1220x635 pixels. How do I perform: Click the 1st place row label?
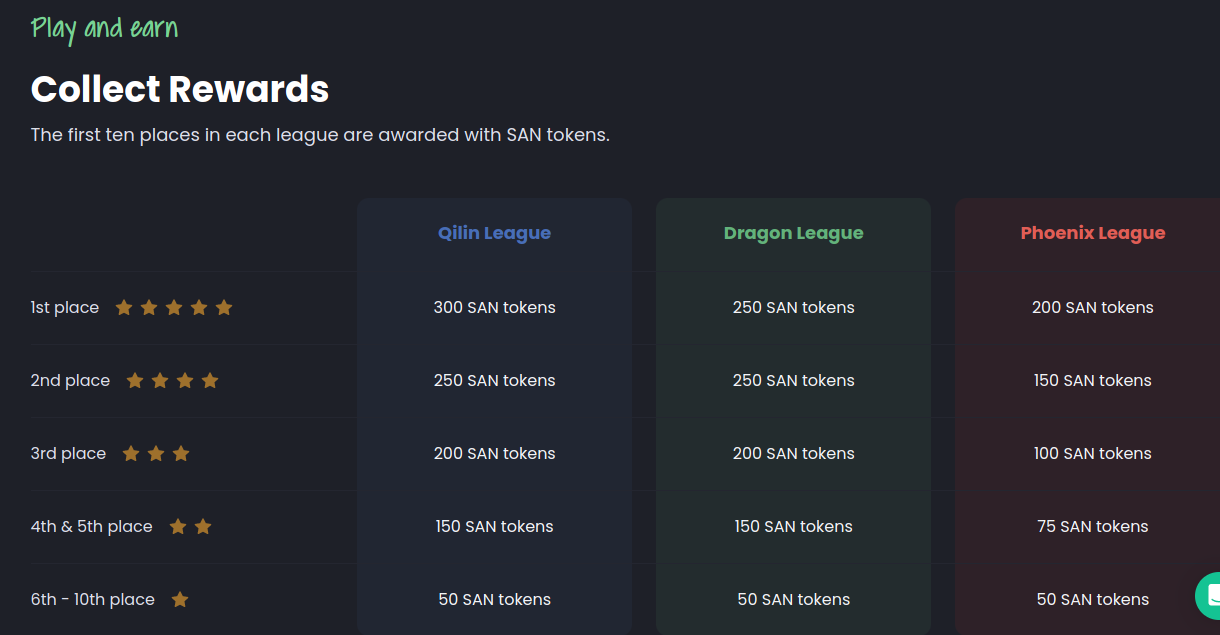pos(65,307)
